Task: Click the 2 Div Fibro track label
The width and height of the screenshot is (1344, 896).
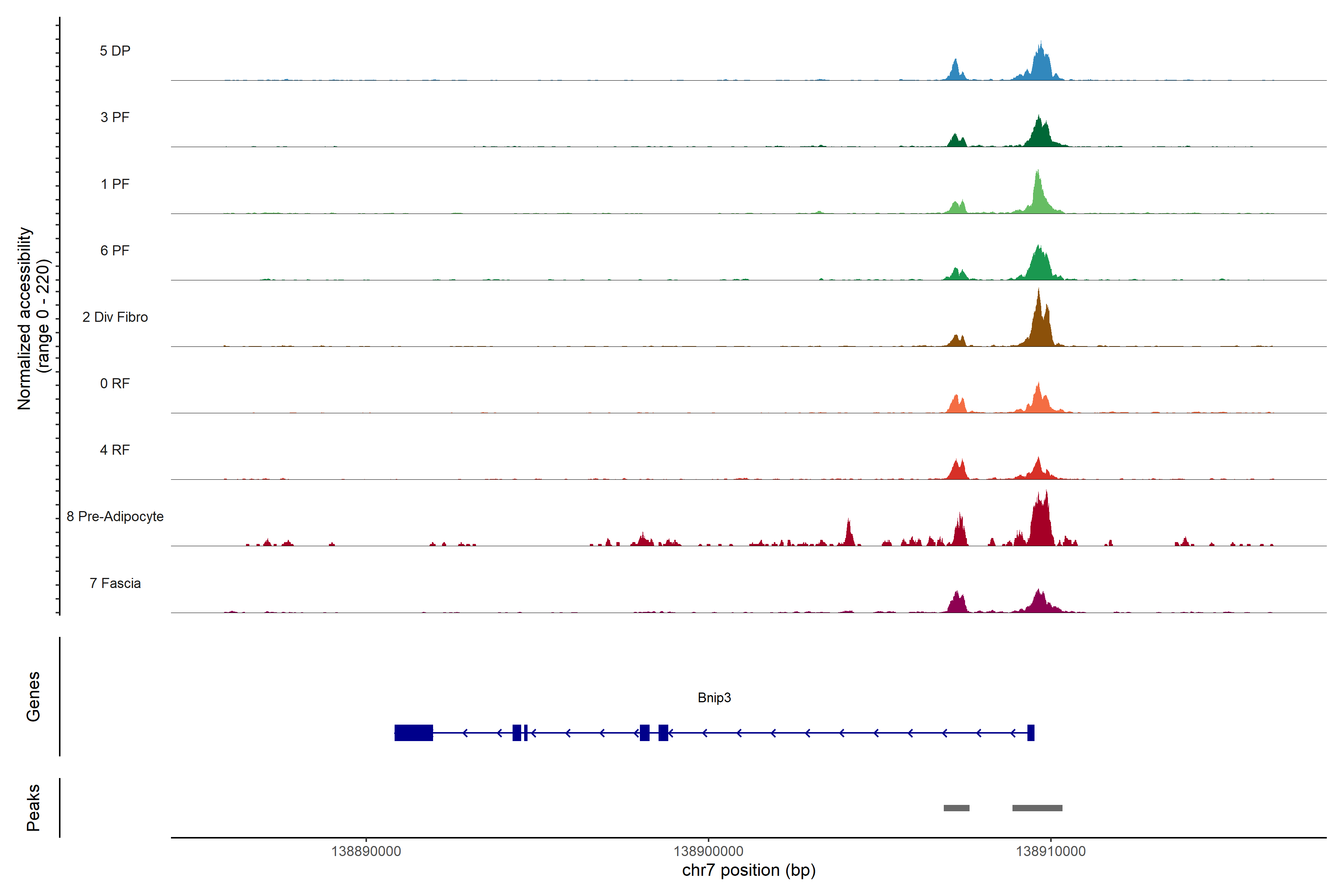Action: [115, 317]
